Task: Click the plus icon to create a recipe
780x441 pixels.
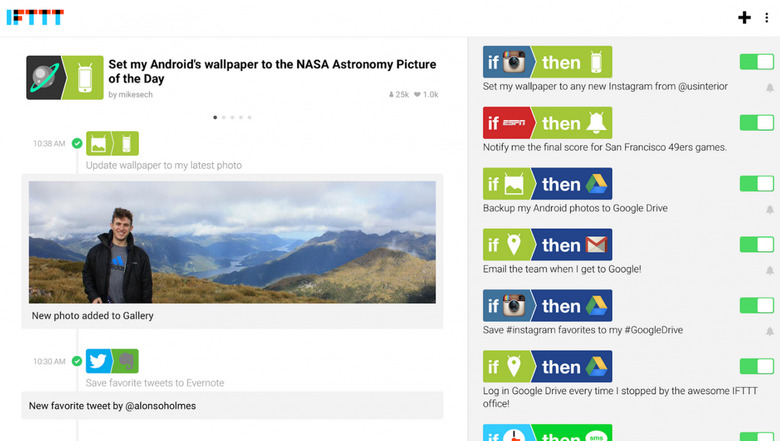Action: [744, 18]
